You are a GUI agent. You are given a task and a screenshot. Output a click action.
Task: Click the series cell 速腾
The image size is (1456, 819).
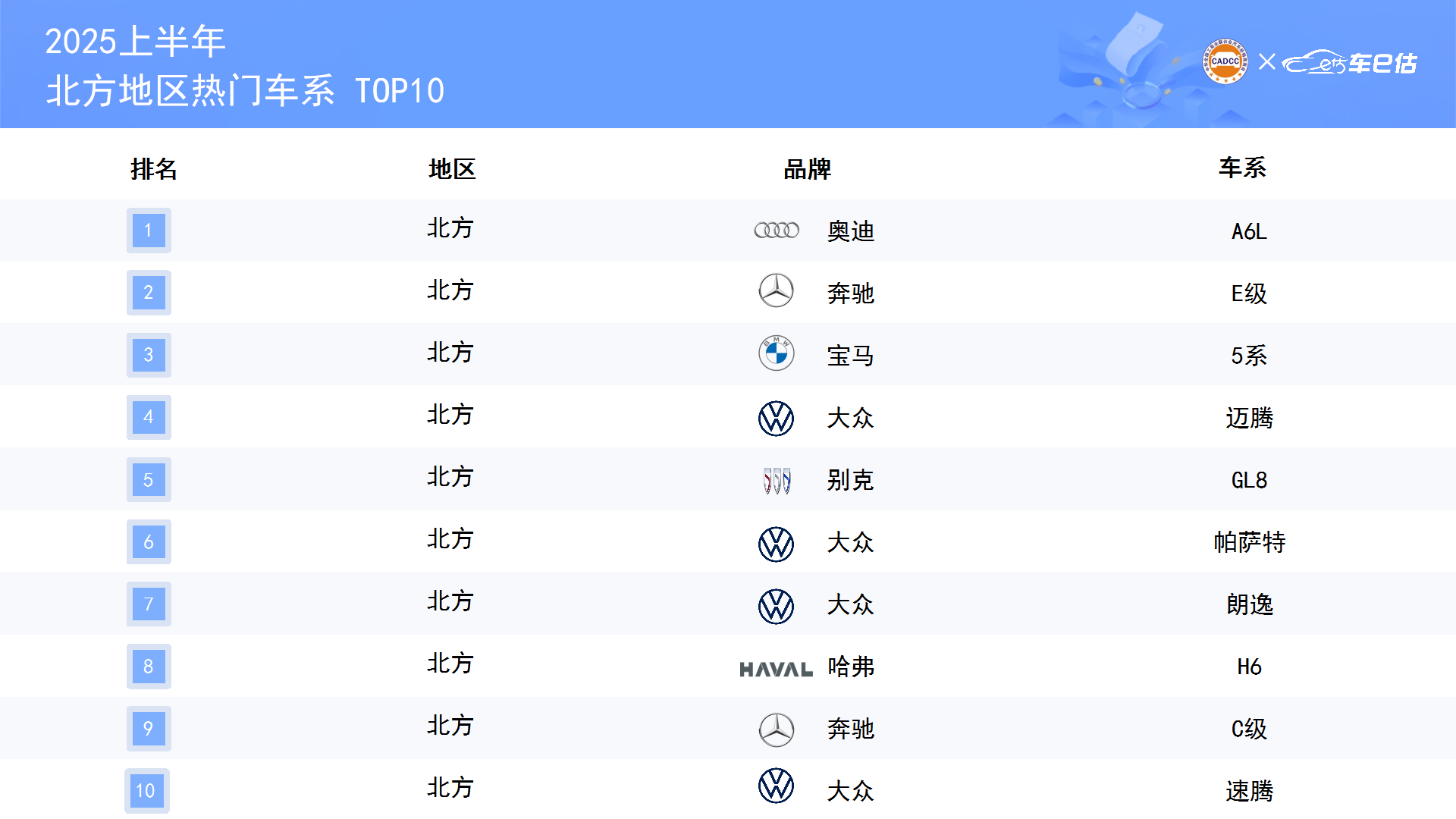coord(1250,791)
